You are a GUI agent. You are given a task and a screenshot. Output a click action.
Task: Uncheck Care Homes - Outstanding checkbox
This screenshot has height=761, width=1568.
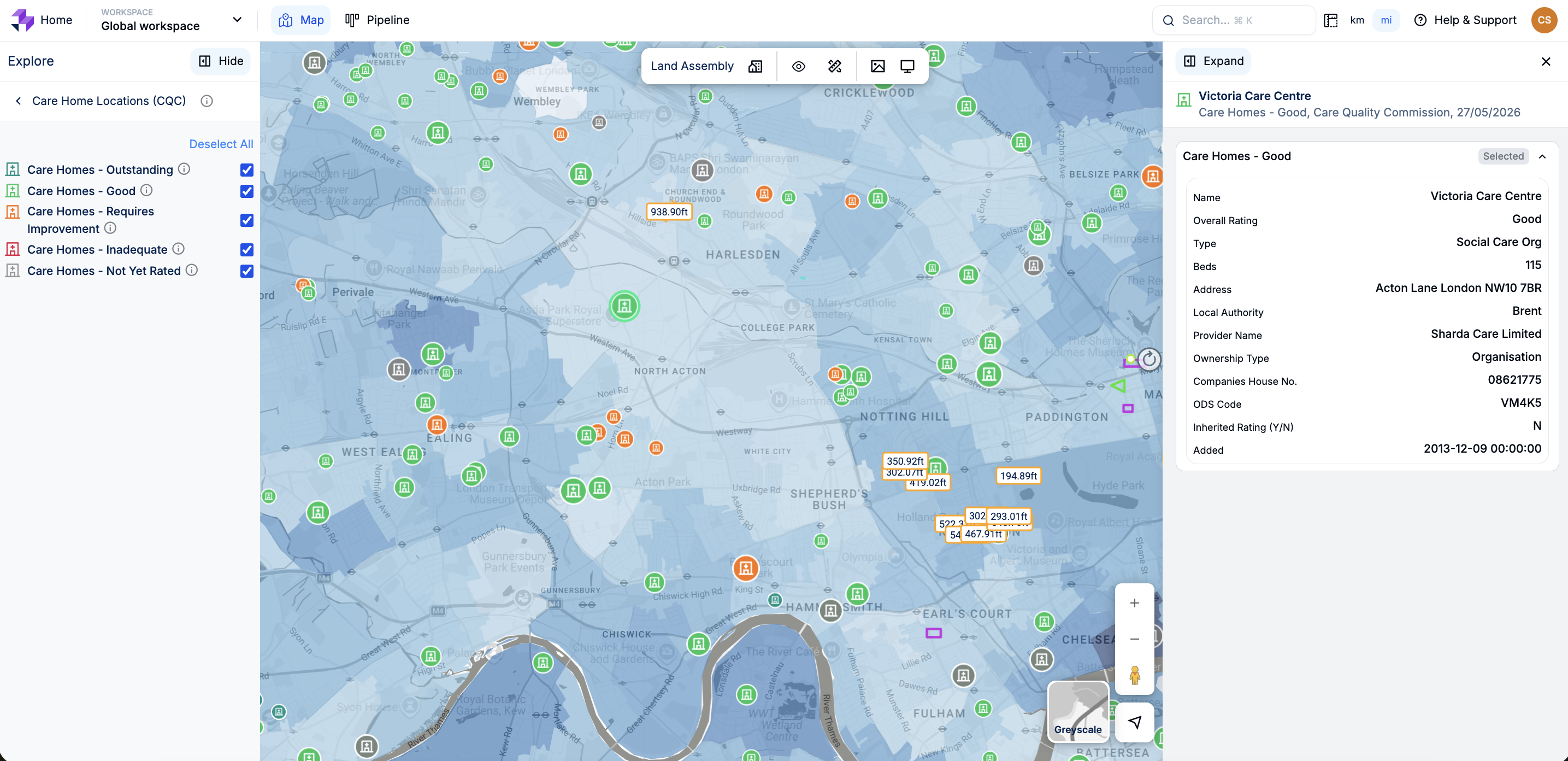tap(246, 169)
